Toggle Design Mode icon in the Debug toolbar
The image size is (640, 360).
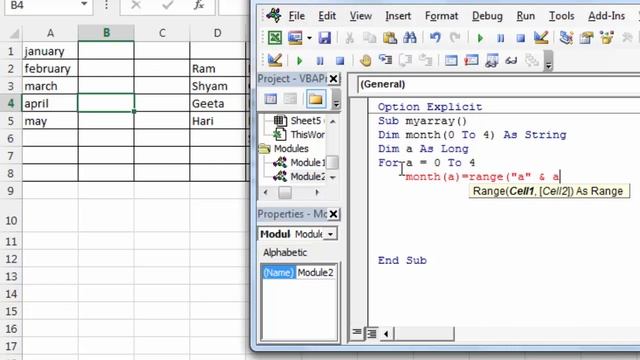point(275,60)
